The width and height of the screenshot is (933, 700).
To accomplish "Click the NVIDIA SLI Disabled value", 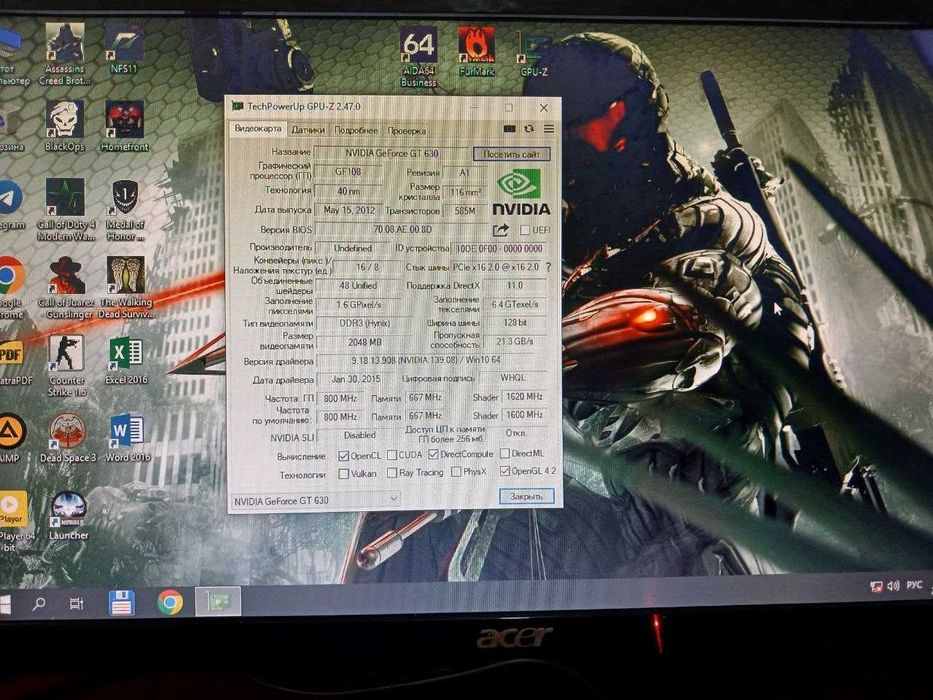I will [x=359, y=435].
